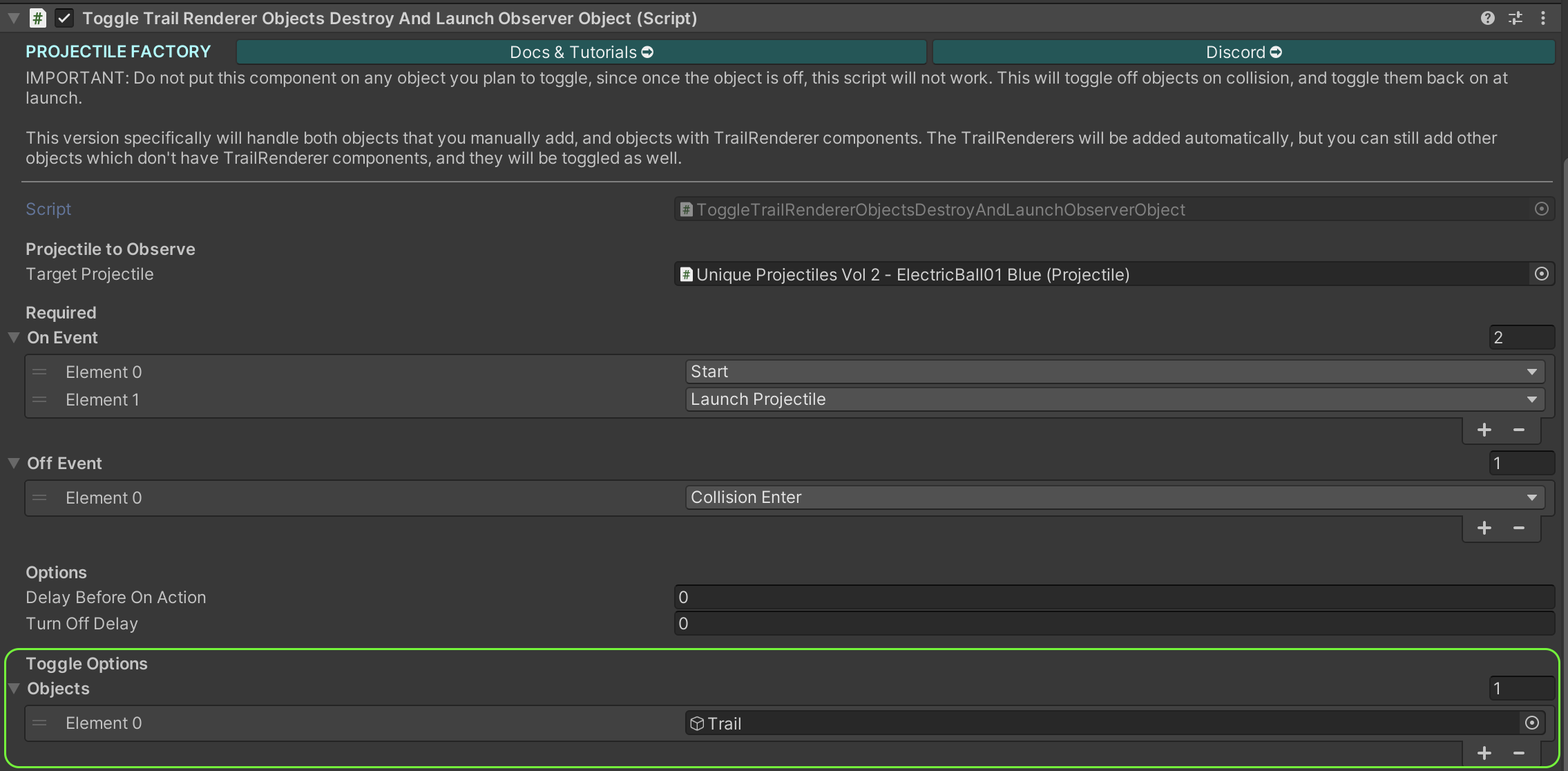Image resolution: width=1568 pixels, height=771 pixels.
Task: Collapse the Off Event list foldout
Action: (14, 463)
